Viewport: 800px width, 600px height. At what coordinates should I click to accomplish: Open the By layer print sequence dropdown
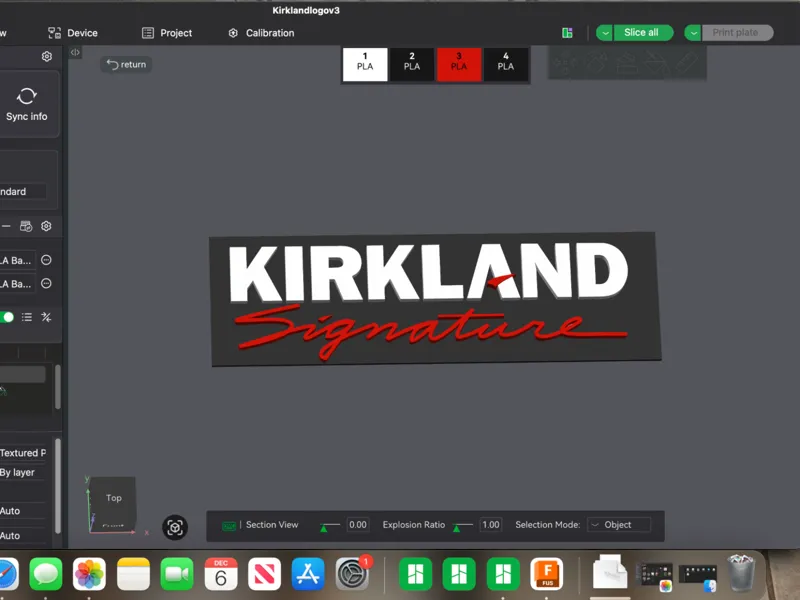coord(23,472)
